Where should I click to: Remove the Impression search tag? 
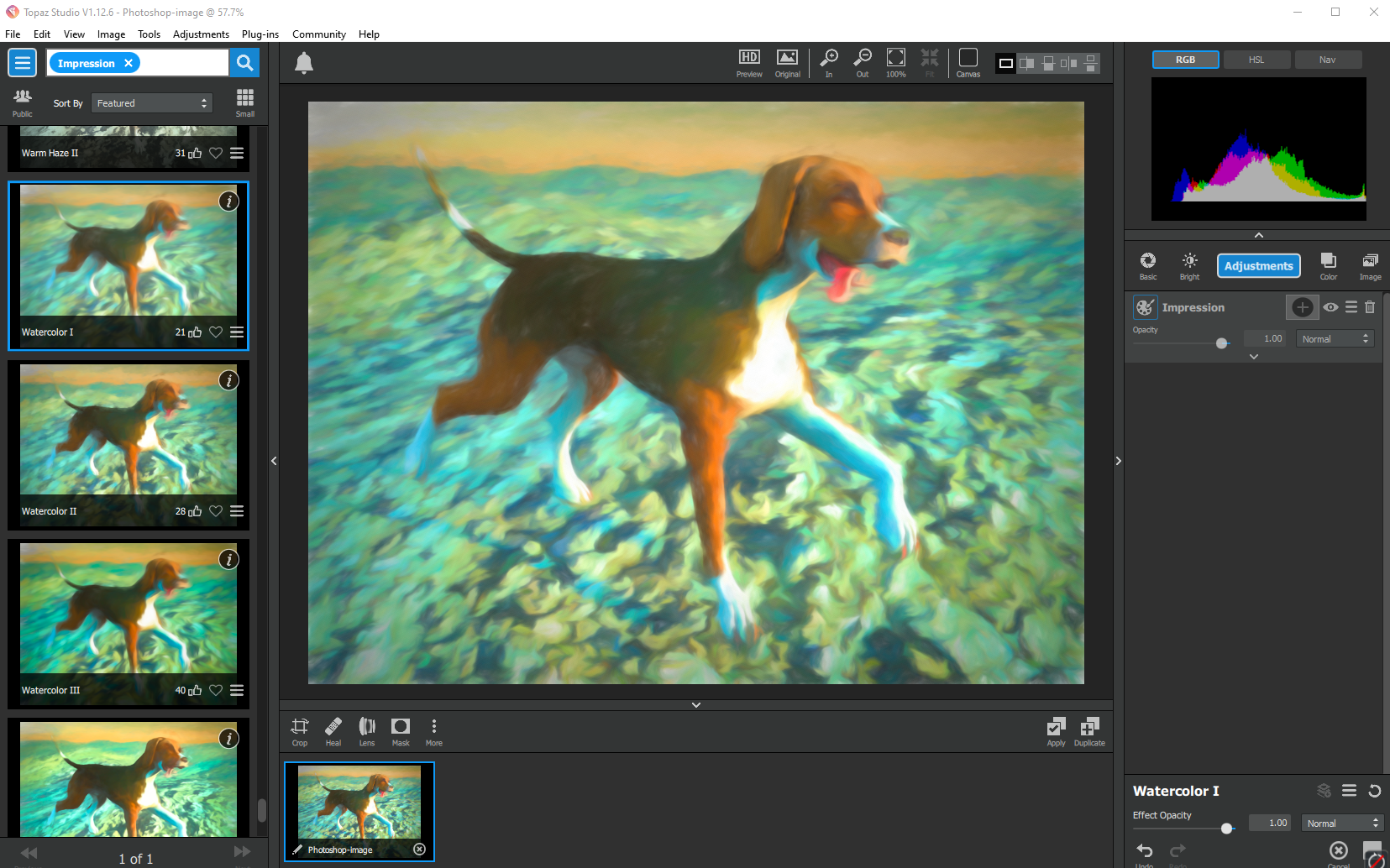129,63
